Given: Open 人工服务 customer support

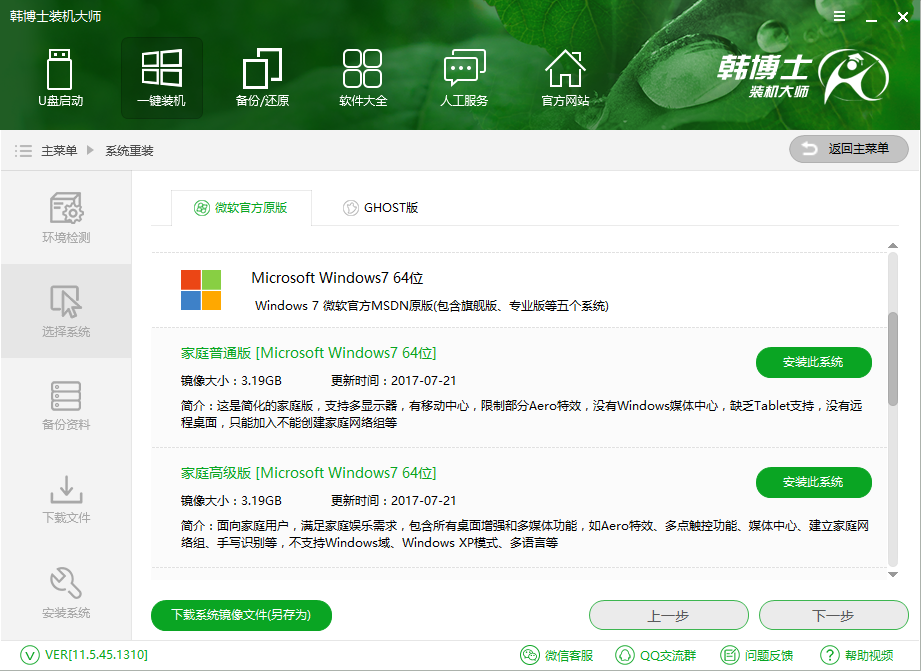Looking at the screenshot, I should (x=464, y=78).
